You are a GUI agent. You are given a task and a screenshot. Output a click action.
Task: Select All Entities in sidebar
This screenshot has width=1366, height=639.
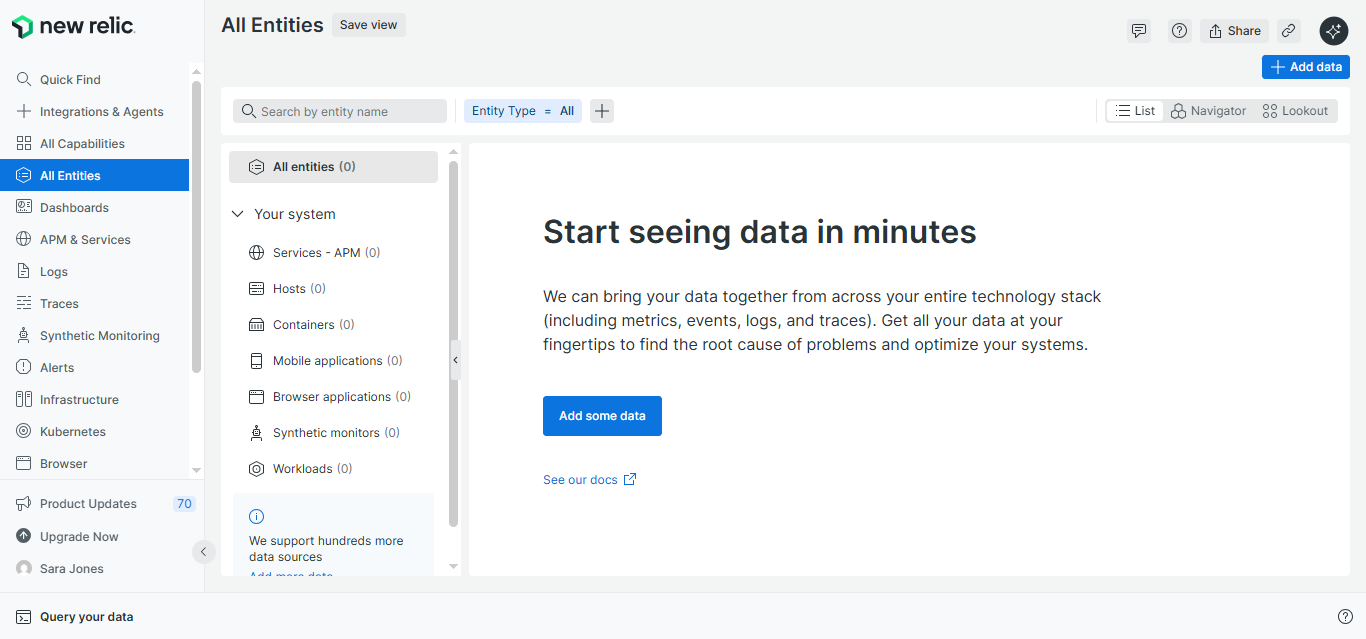[94, 176]
